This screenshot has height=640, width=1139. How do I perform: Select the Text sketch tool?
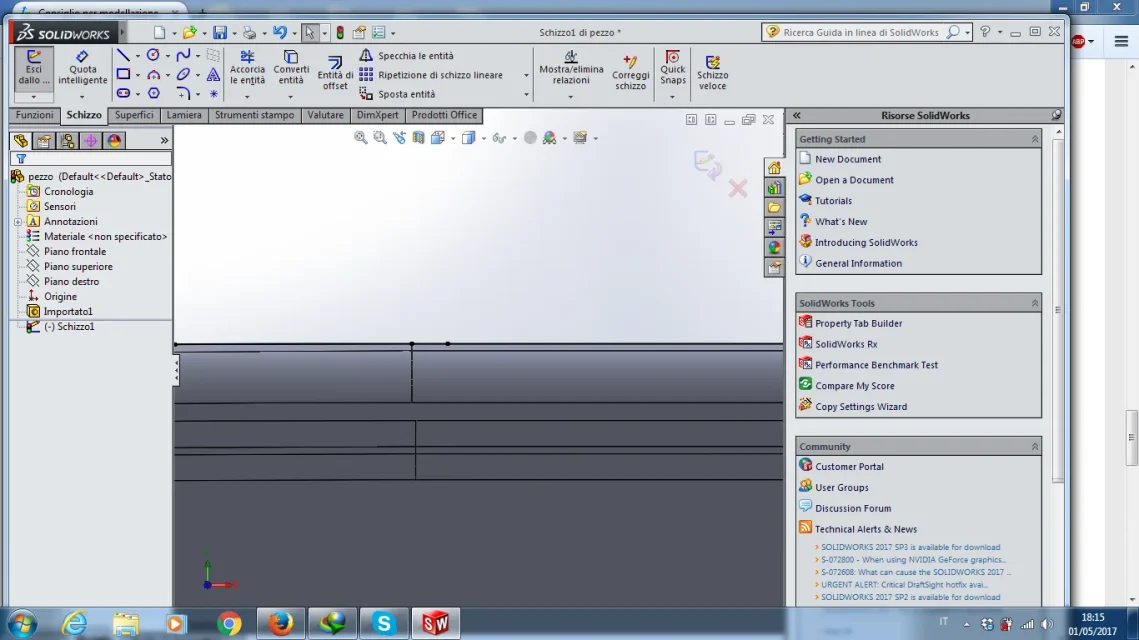tap(213, 74)
